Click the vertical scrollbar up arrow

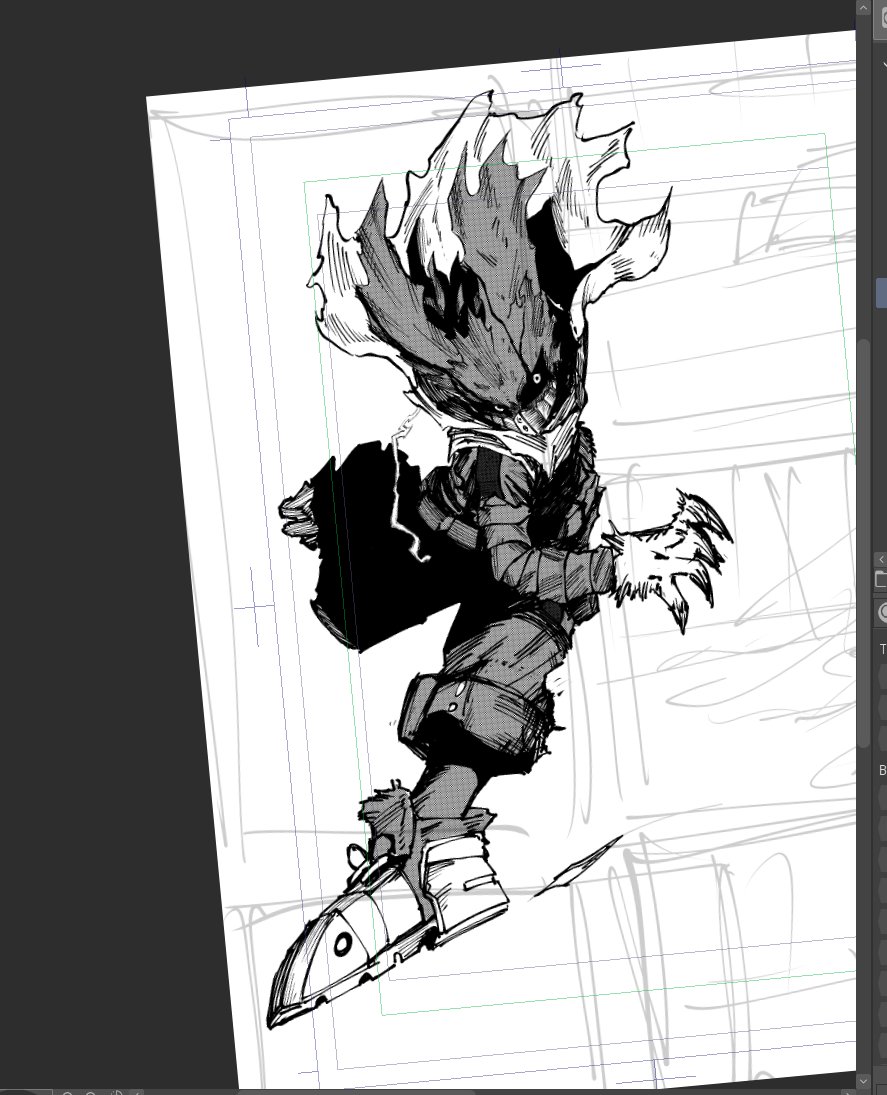(863, 8)
